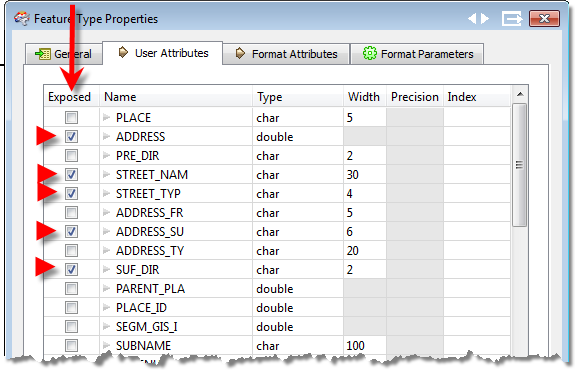575x370 pixels.
Task: Click the left navigation arrow in title bar
Action: pyautogui.click(x=472, y=18)
